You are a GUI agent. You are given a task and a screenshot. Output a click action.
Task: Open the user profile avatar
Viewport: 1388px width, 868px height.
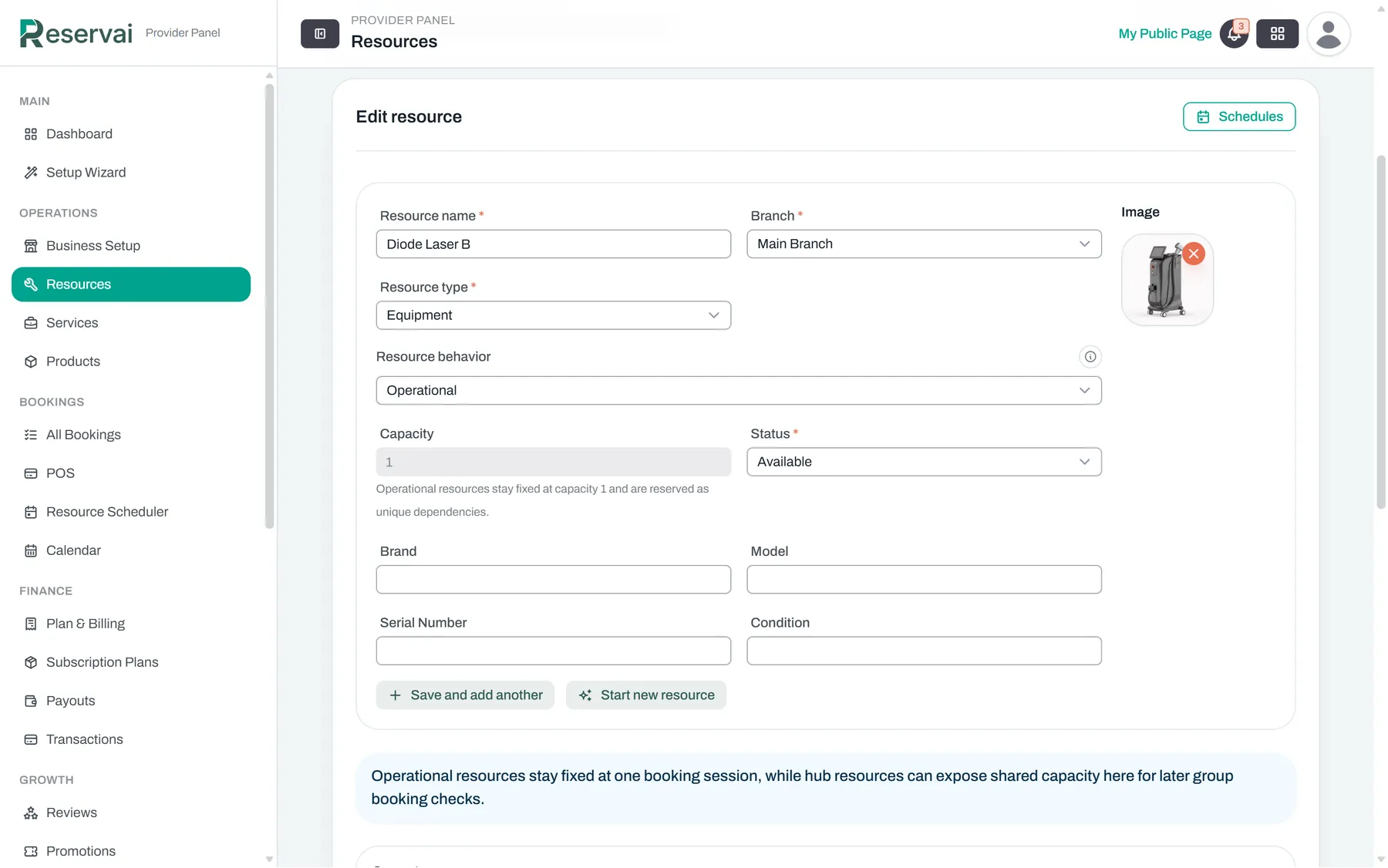pyautogui.click(x=1329, y=34)
